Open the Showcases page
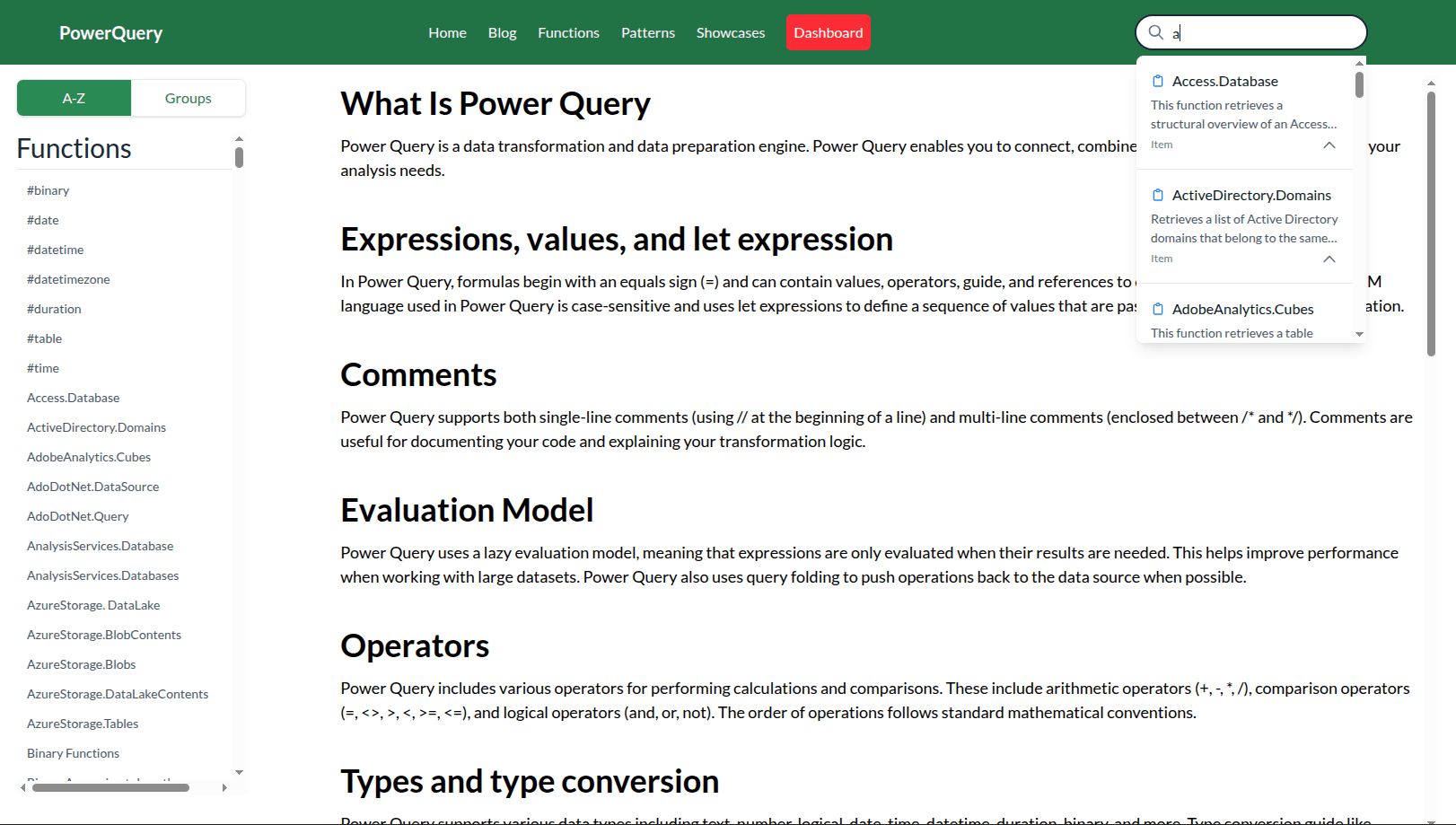The image size is (1456, 825). pyautogui.click(x=730, y=32)
